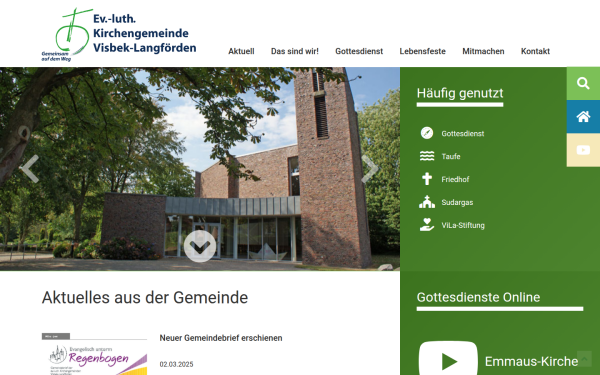Click the date 02.03.2025
Screen dimensions: 600x375
coord(176,364)
